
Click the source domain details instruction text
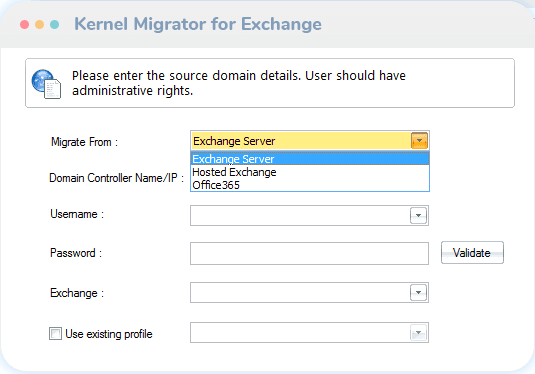(x=239, y=83)
